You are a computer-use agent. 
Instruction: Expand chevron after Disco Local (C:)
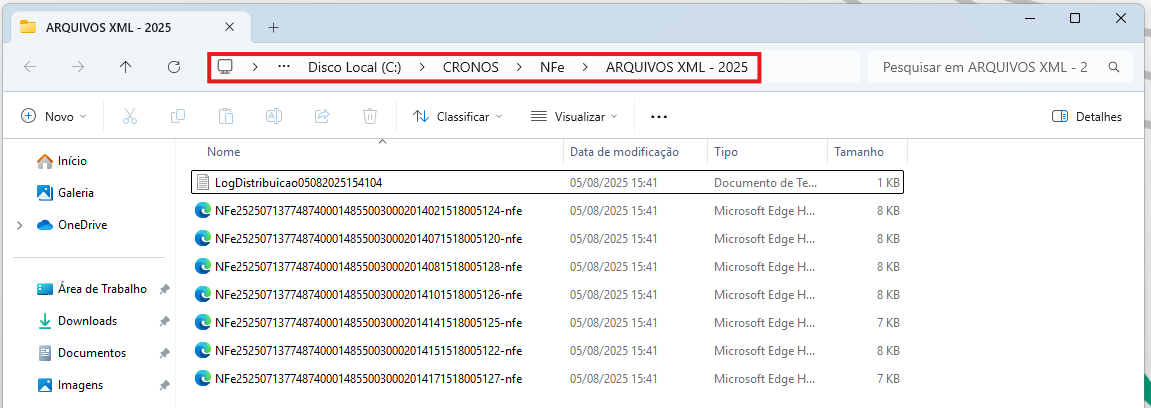click(x=422, y=67)
